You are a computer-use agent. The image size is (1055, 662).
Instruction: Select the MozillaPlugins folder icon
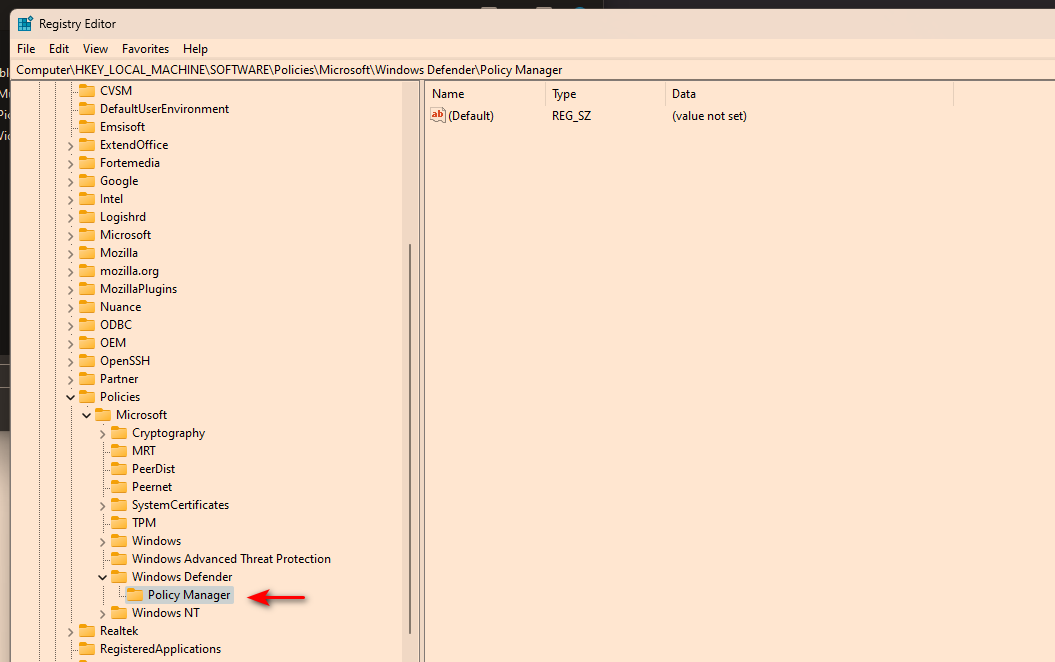pyautogui.click(x=87, y=289)
